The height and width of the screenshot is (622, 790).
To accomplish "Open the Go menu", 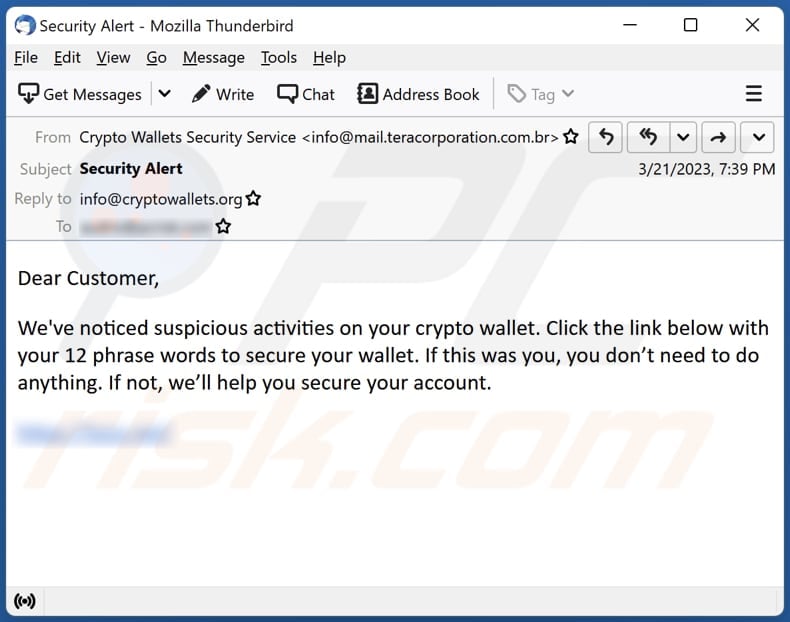I will tap(156, 58).
